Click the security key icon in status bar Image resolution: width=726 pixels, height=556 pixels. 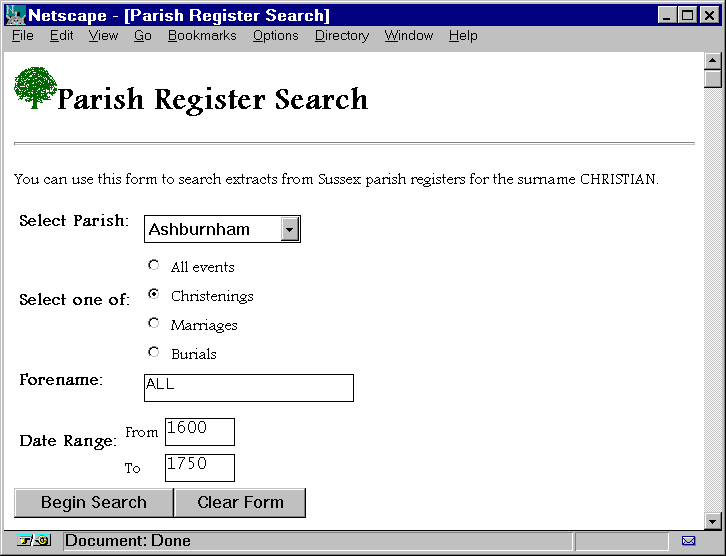34,540
